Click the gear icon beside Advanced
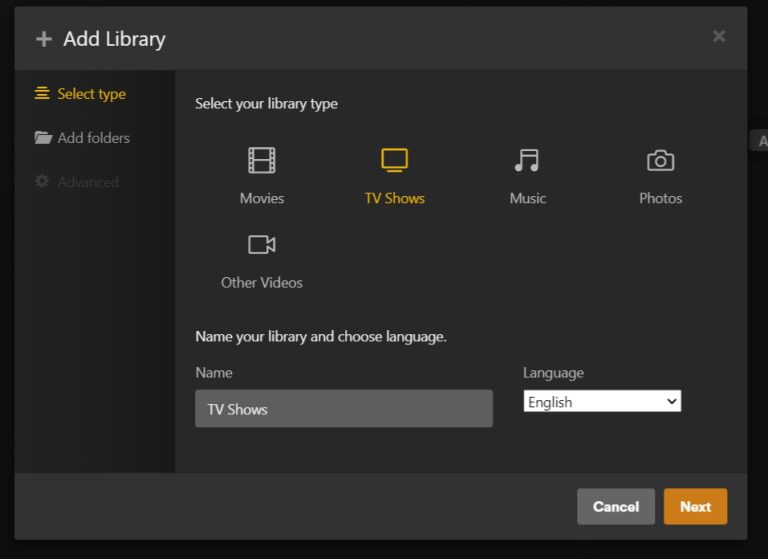Screen dimensions: 768x559 point(42,182)
